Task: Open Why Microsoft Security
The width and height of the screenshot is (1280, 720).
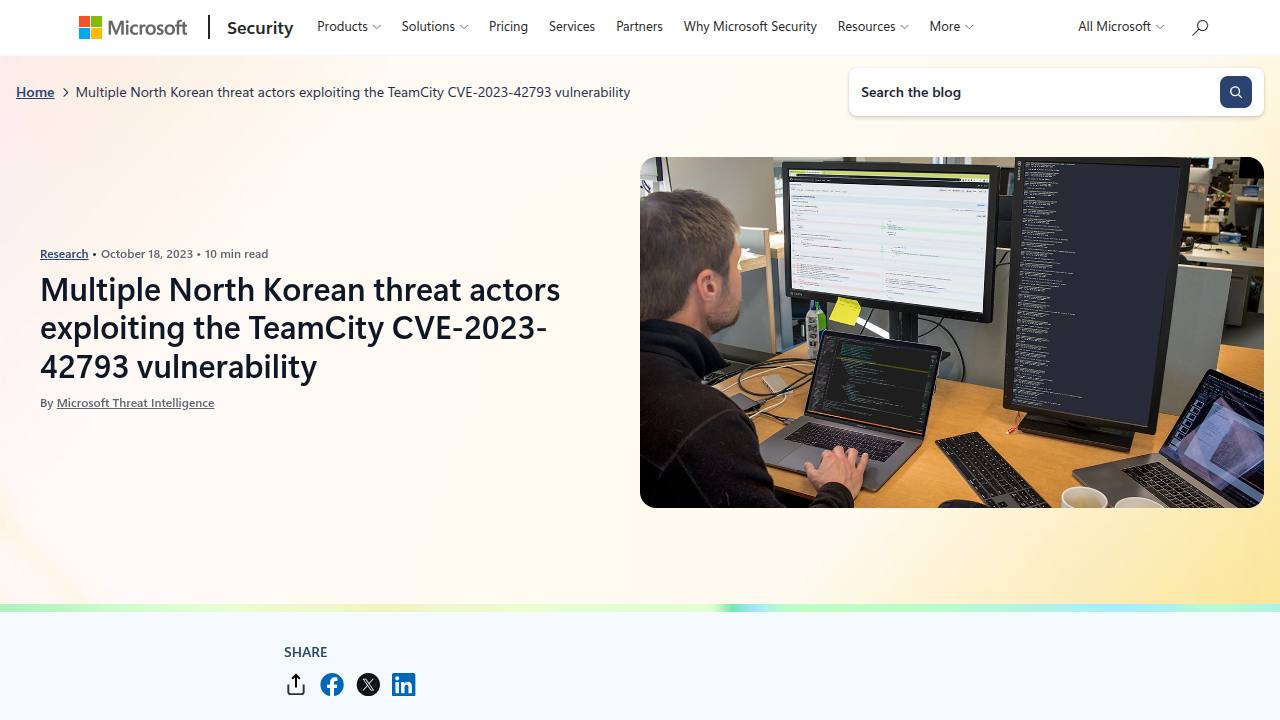Action: (x=750, y=27)
